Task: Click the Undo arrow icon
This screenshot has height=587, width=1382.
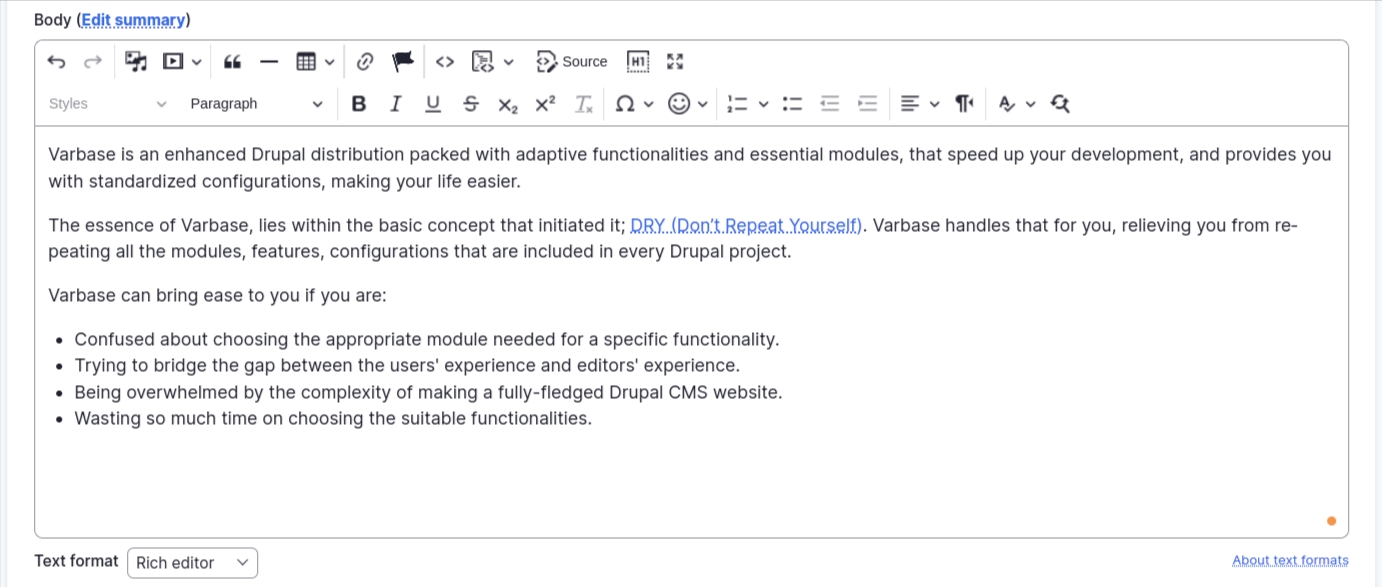Action: coord(57,62)
